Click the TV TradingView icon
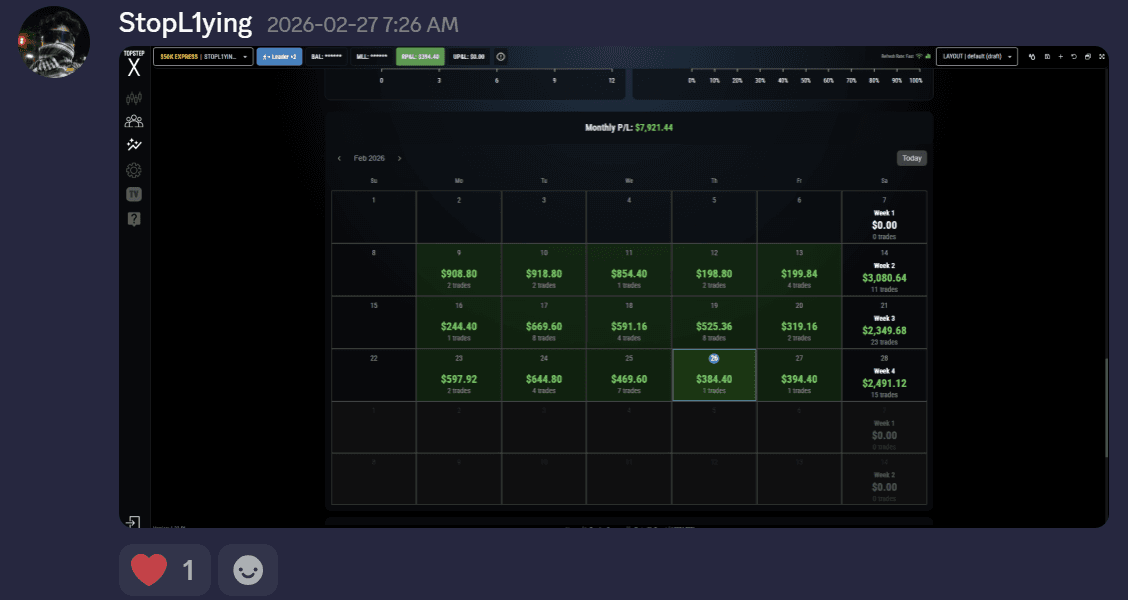The width and height of the screenshot is (1128, 600). (x=134, y=194)
